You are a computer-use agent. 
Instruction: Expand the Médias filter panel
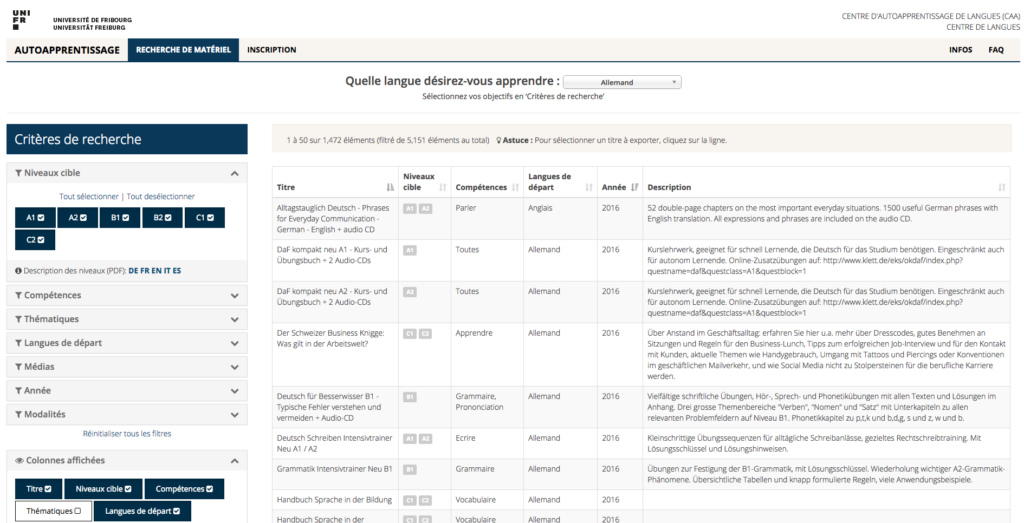[127, 367]
